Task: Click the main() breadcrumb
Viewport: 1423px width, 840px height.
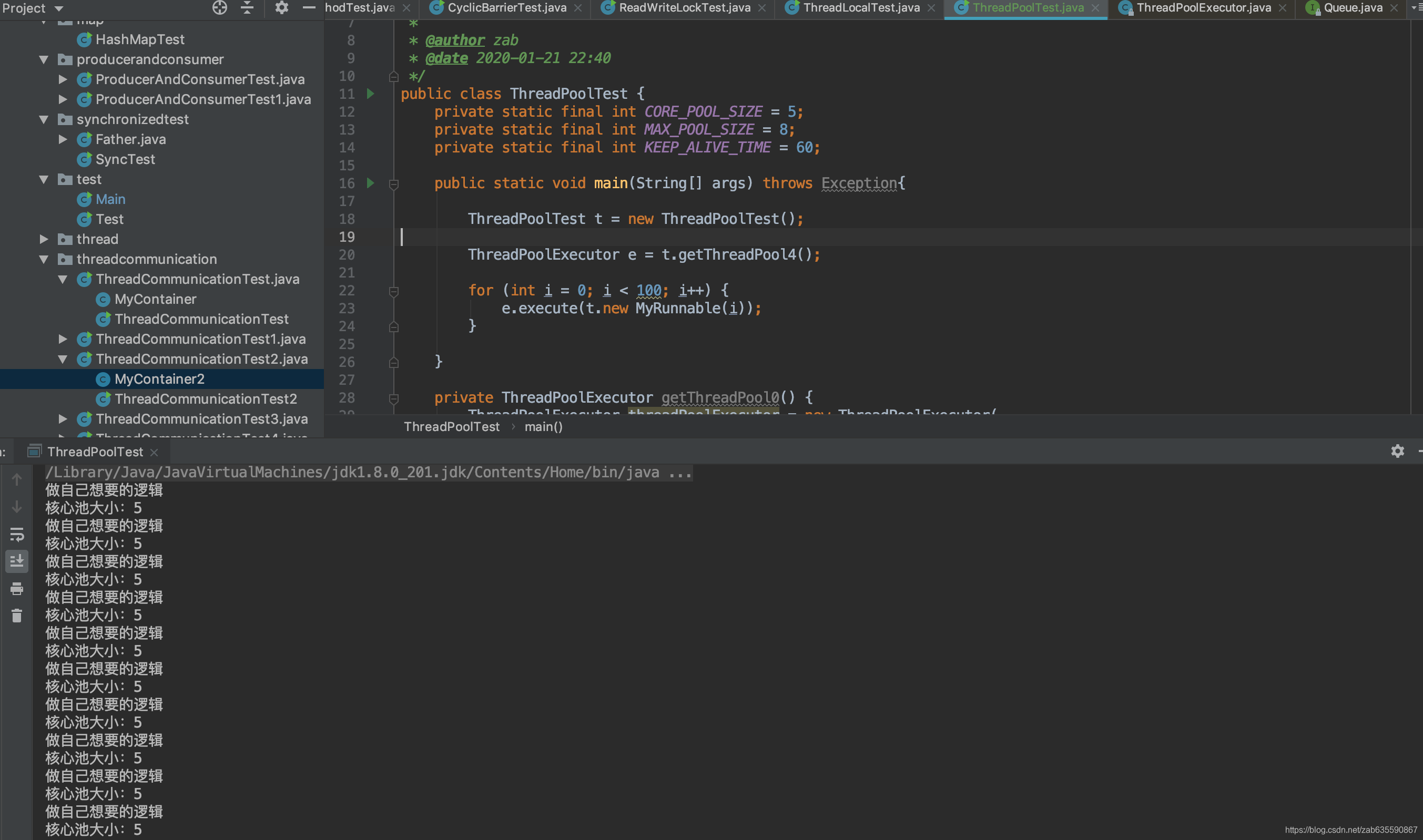Action: pos(543,427)
